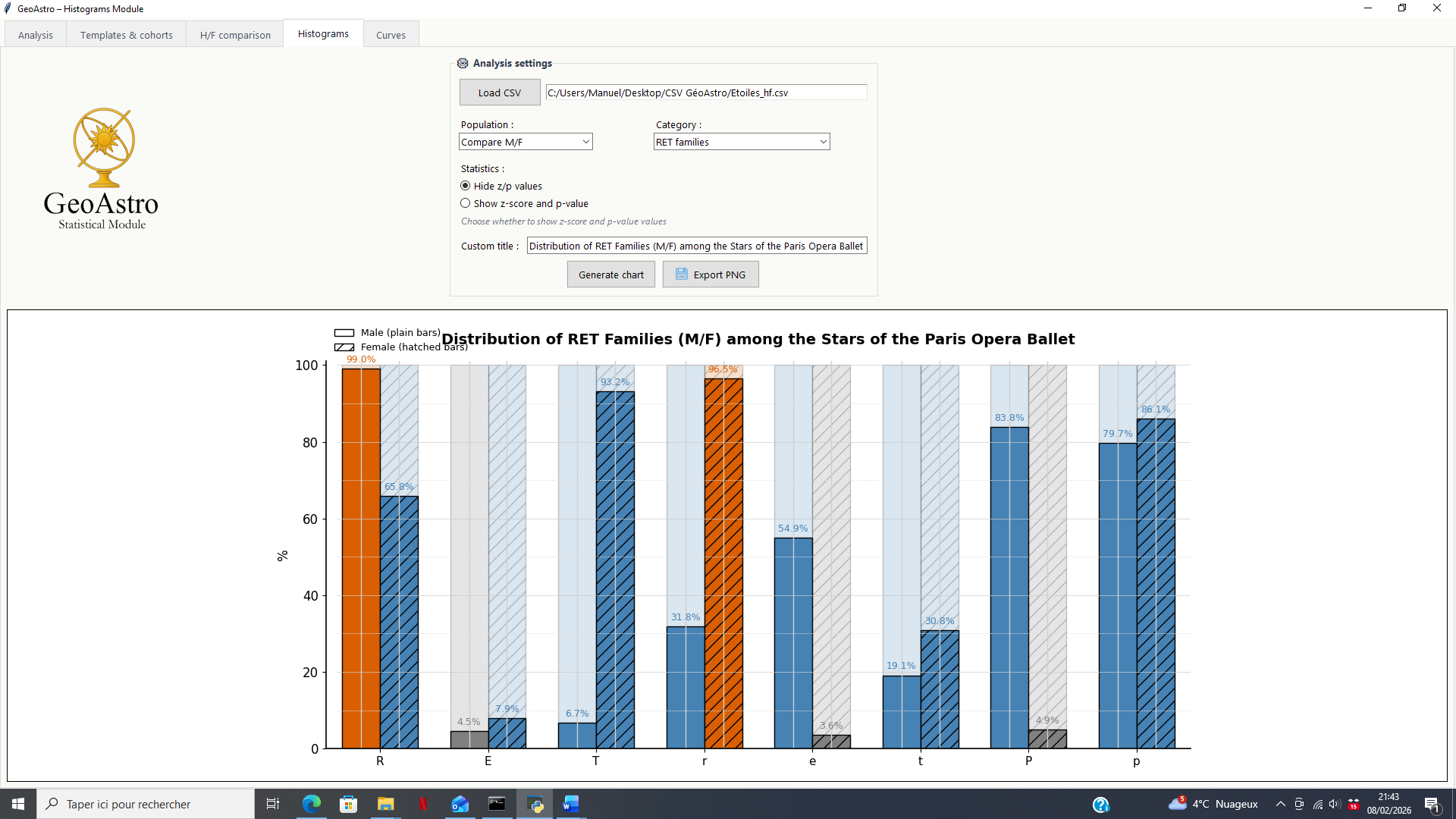1456x819 pixels.
Task: Click the Load CSV button
Action: click(499, 93)
